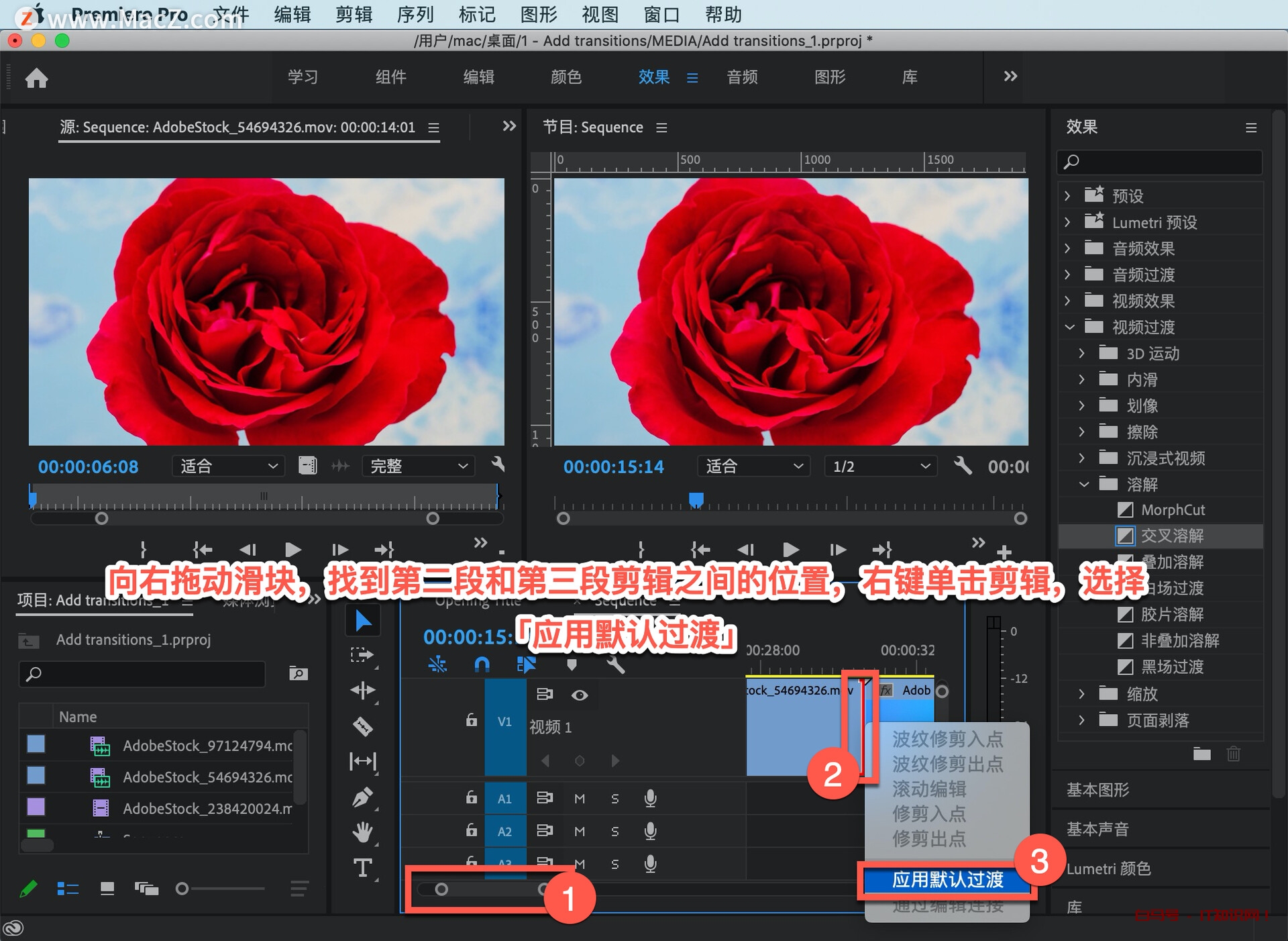
Task: Switch to the 颜色 workspace
Action: pyautogui.click(x=566, y=77)
